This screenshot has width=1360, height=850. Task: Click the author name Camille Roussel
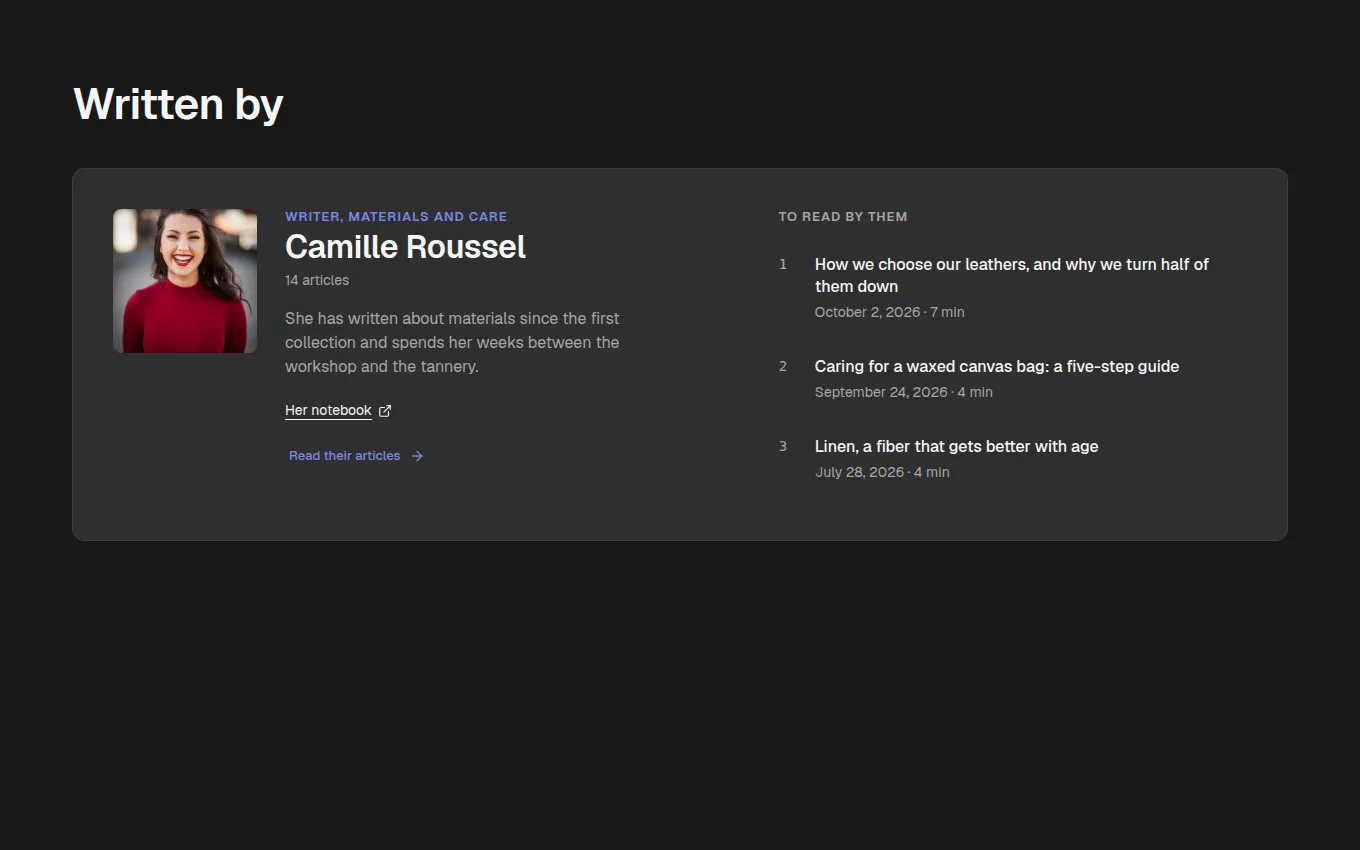[x=405, y=247]
